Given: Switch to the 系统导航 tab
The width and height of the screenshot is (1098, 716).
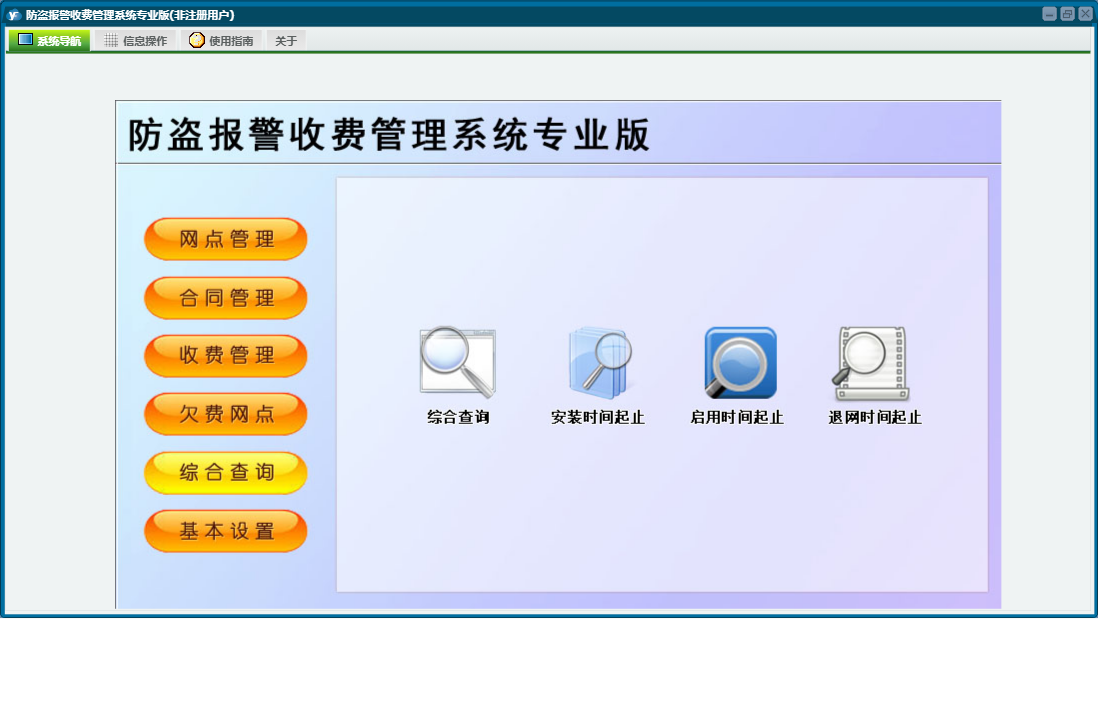Looking at the screenshot, I should pyautogui.click(x=50, y=41).
